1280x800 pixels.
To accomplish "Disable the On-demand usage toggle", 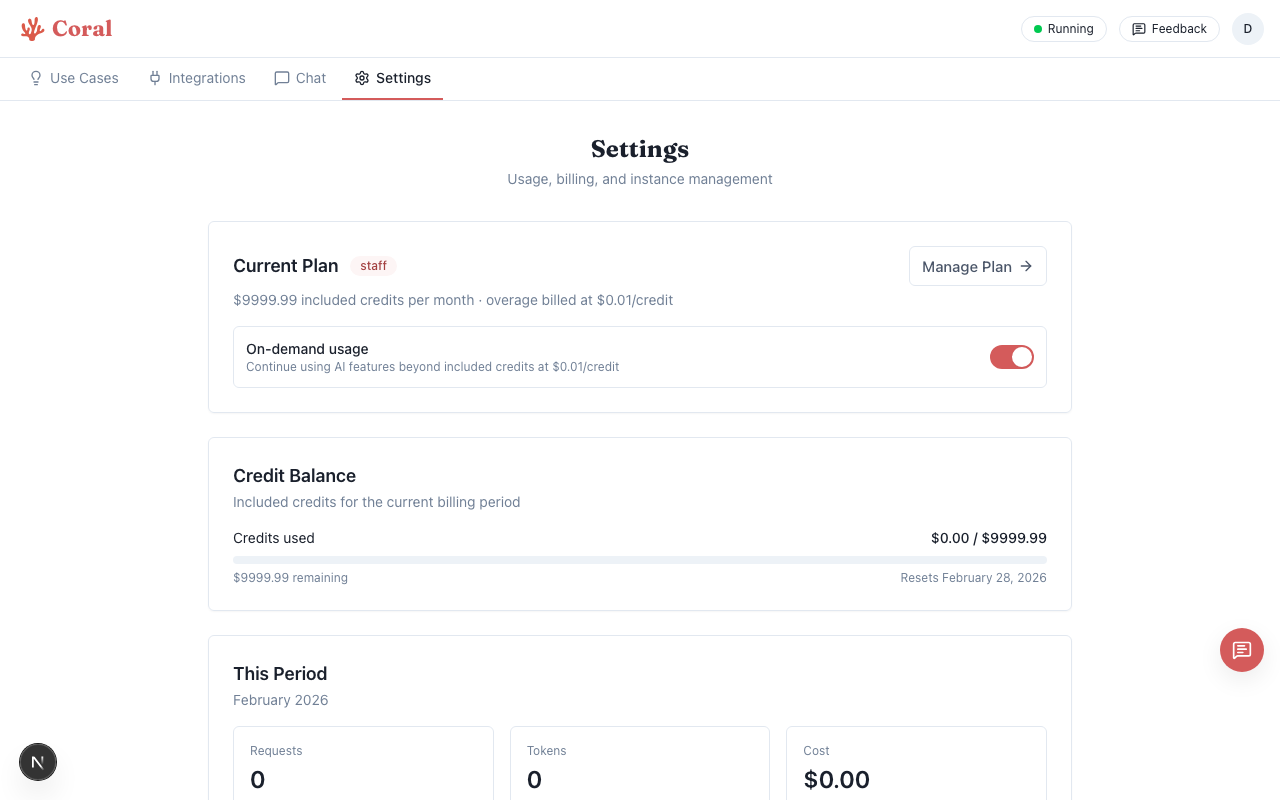I will click(x=1011, y=357).
